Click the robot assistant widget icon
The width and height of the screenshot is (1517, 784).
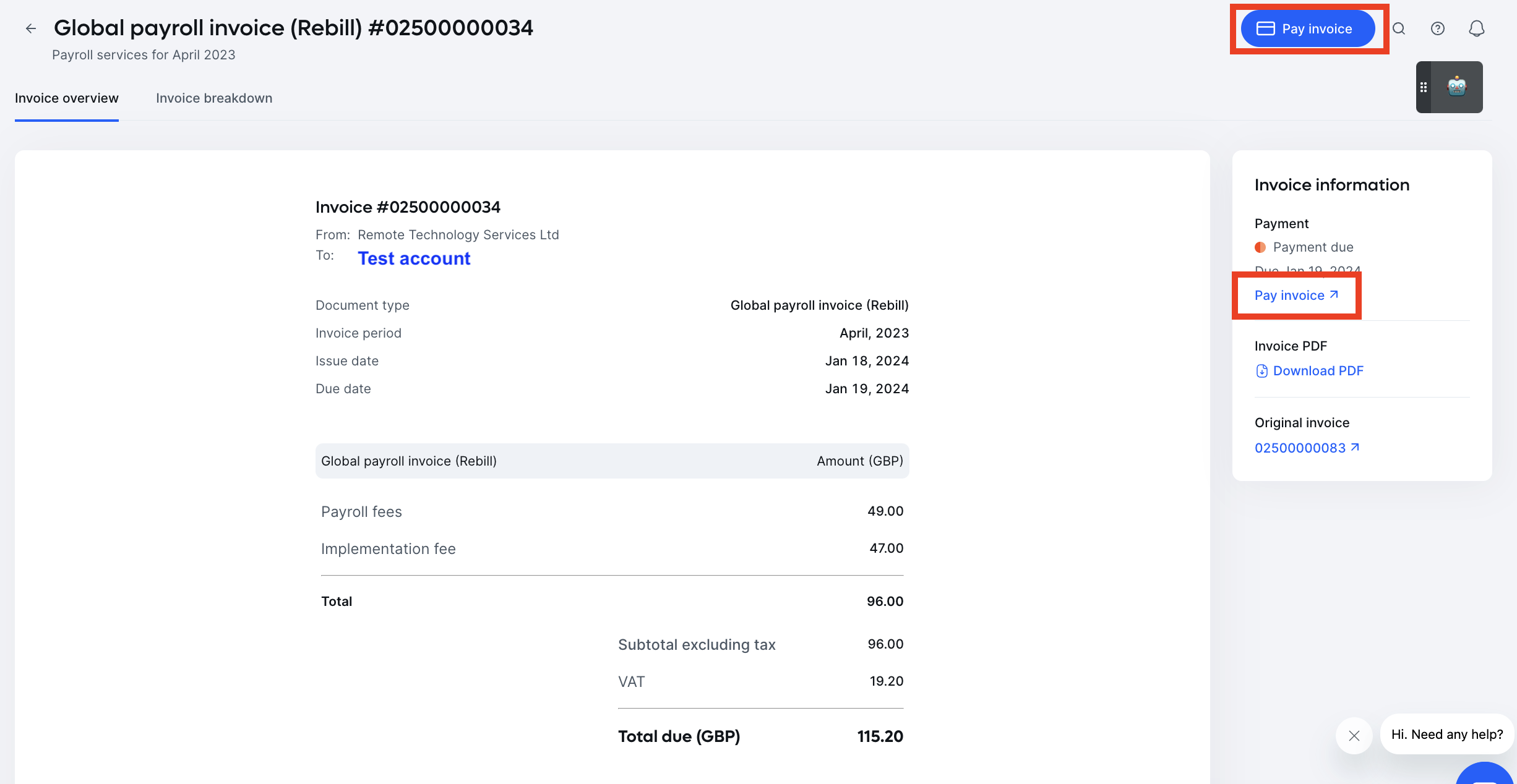(1457, 87)
